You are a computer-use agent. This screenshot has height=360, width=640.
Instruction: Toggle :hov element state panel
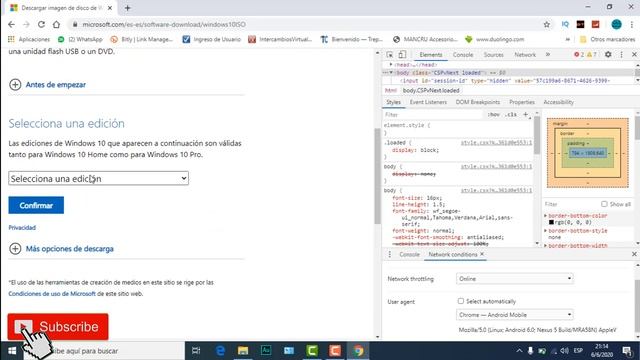point(493,115)
